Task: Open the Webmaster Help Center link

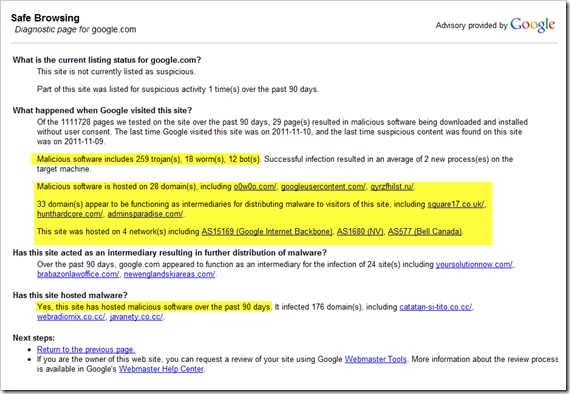Action: pyautogui.click(x=161, y=369)
